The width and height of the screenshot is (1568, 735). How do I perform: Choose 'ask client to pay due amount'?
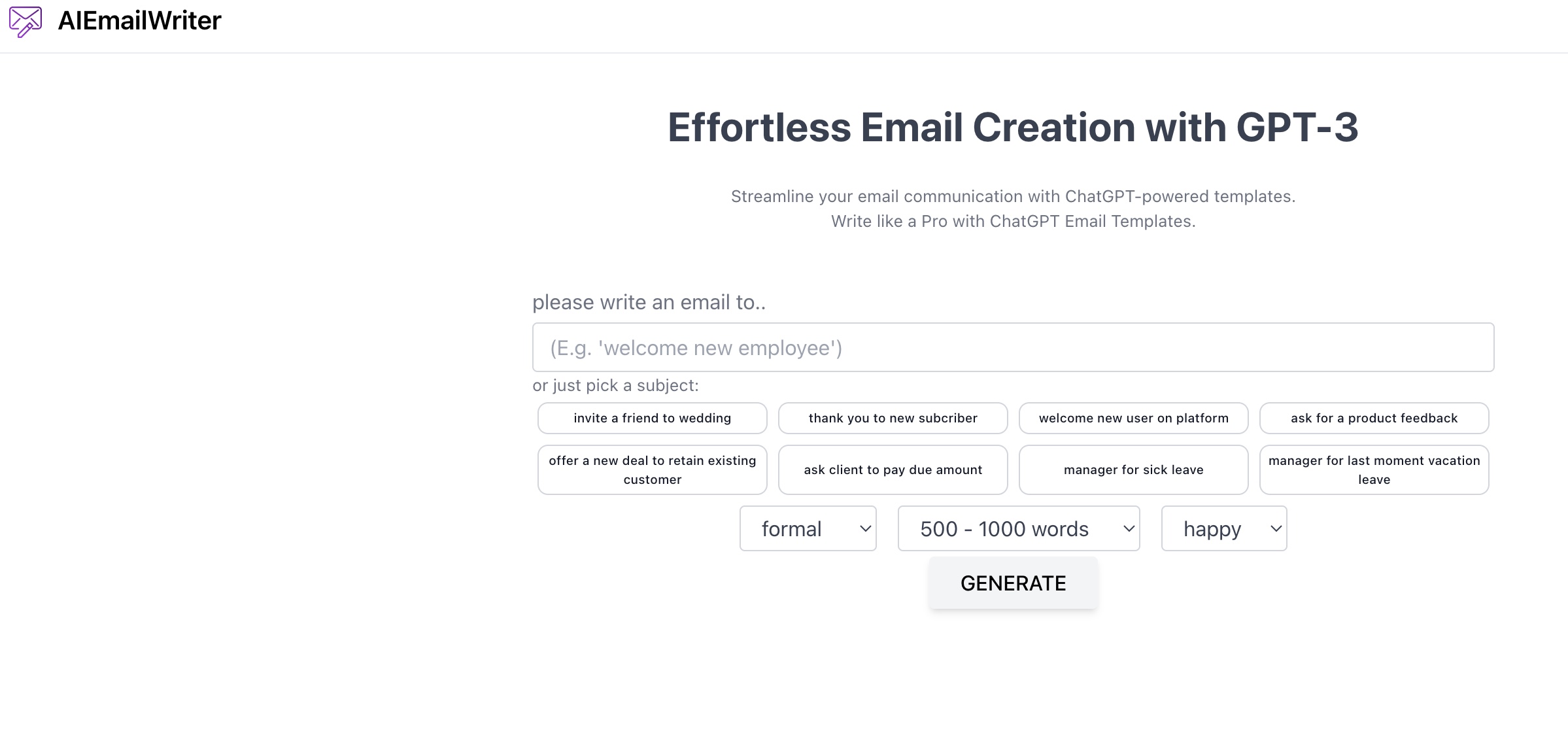tap(893, 470)
